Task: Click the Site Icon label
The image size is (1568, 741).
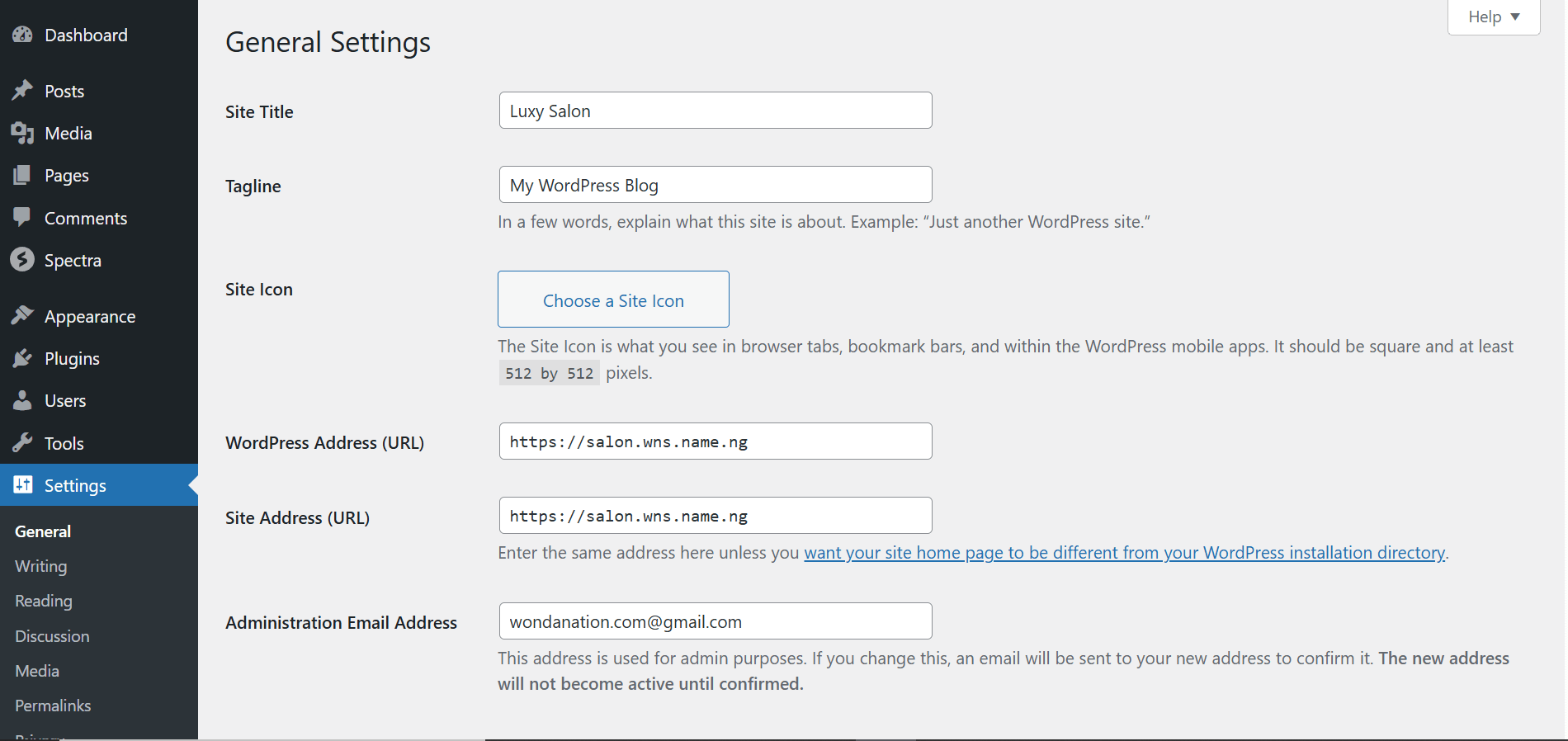Action: coord(259,290)
